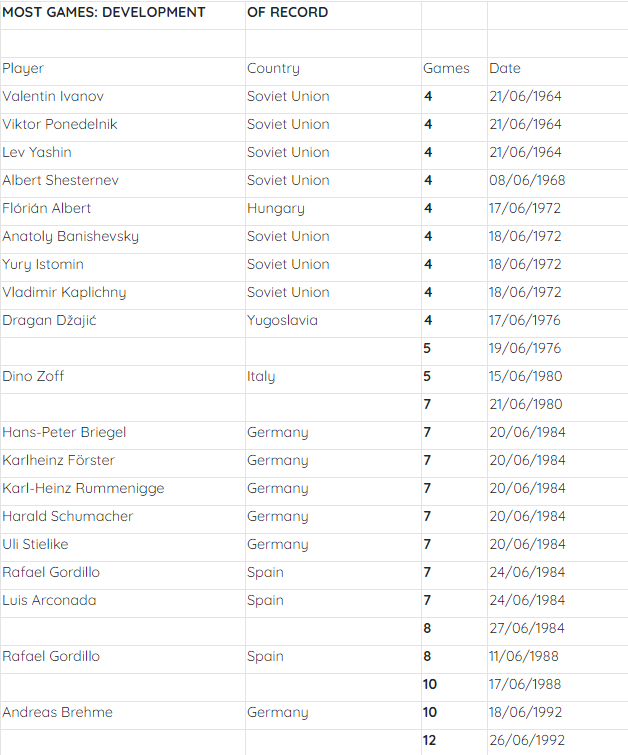This screenshot has height=755, width=628.
Task: Click the games cell showing 12
Action: pyautogui.click(x=454, y=743)
